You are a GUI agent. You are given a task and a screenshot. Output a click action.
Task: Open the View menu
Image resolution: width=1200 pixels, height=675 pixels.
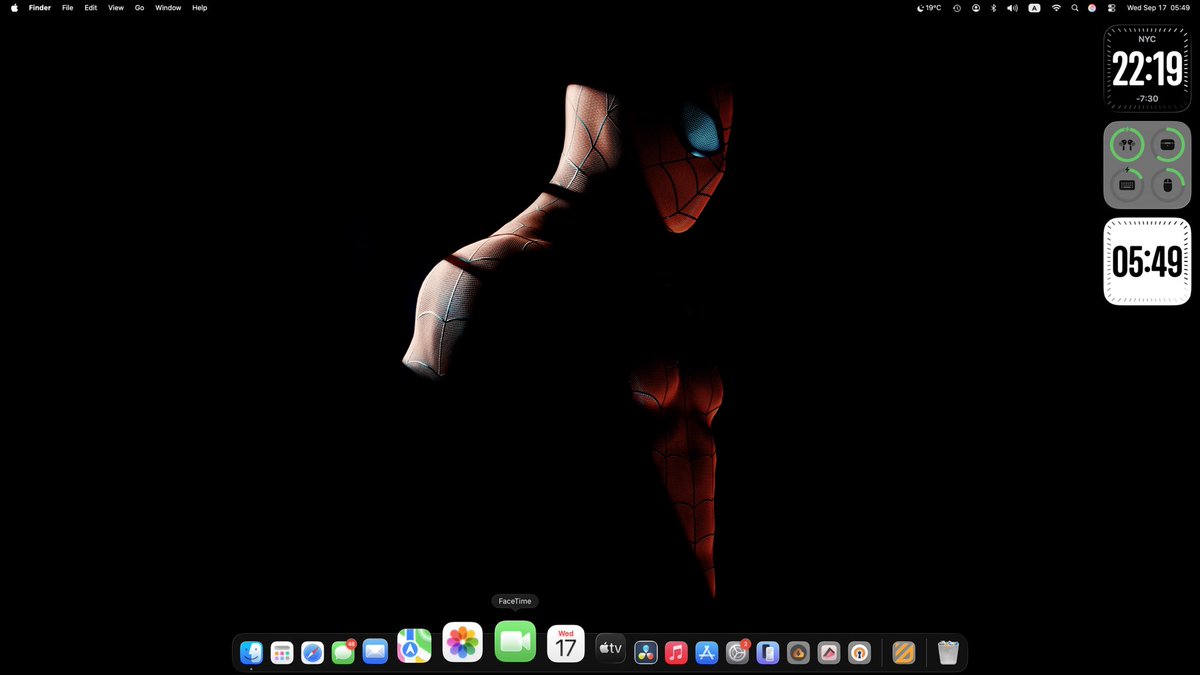point(116,7)
